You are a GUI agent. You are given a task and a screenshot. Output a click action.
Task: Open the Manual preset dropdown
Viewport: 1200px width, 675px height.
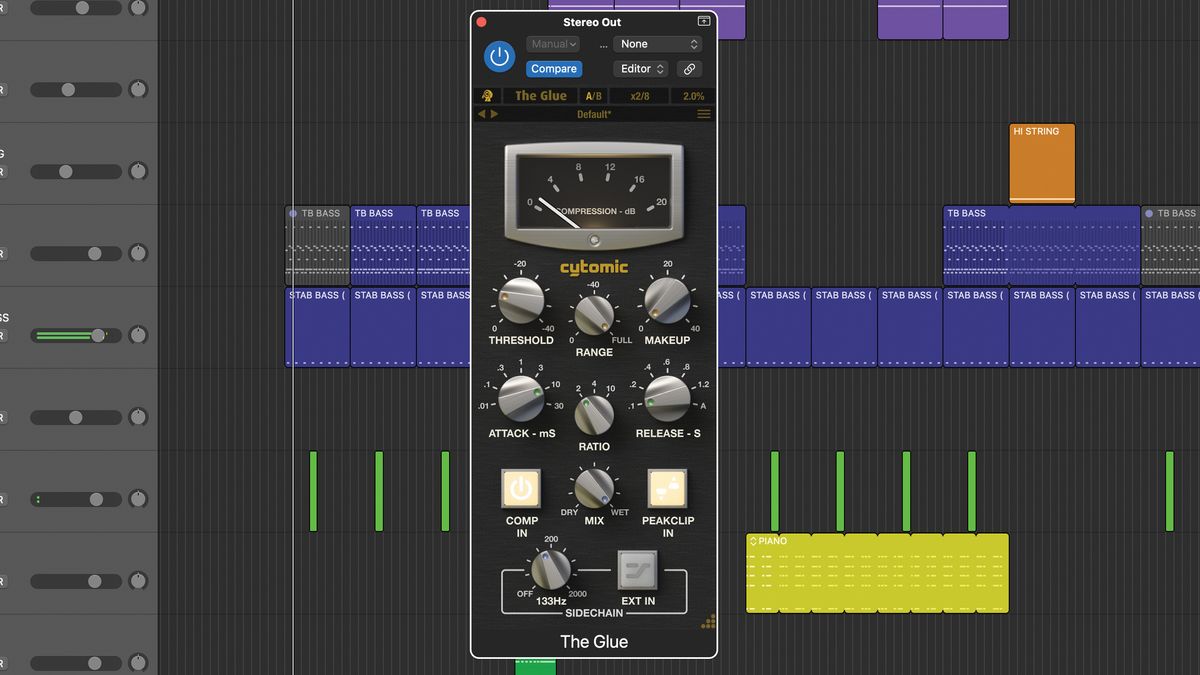[553, 44]
